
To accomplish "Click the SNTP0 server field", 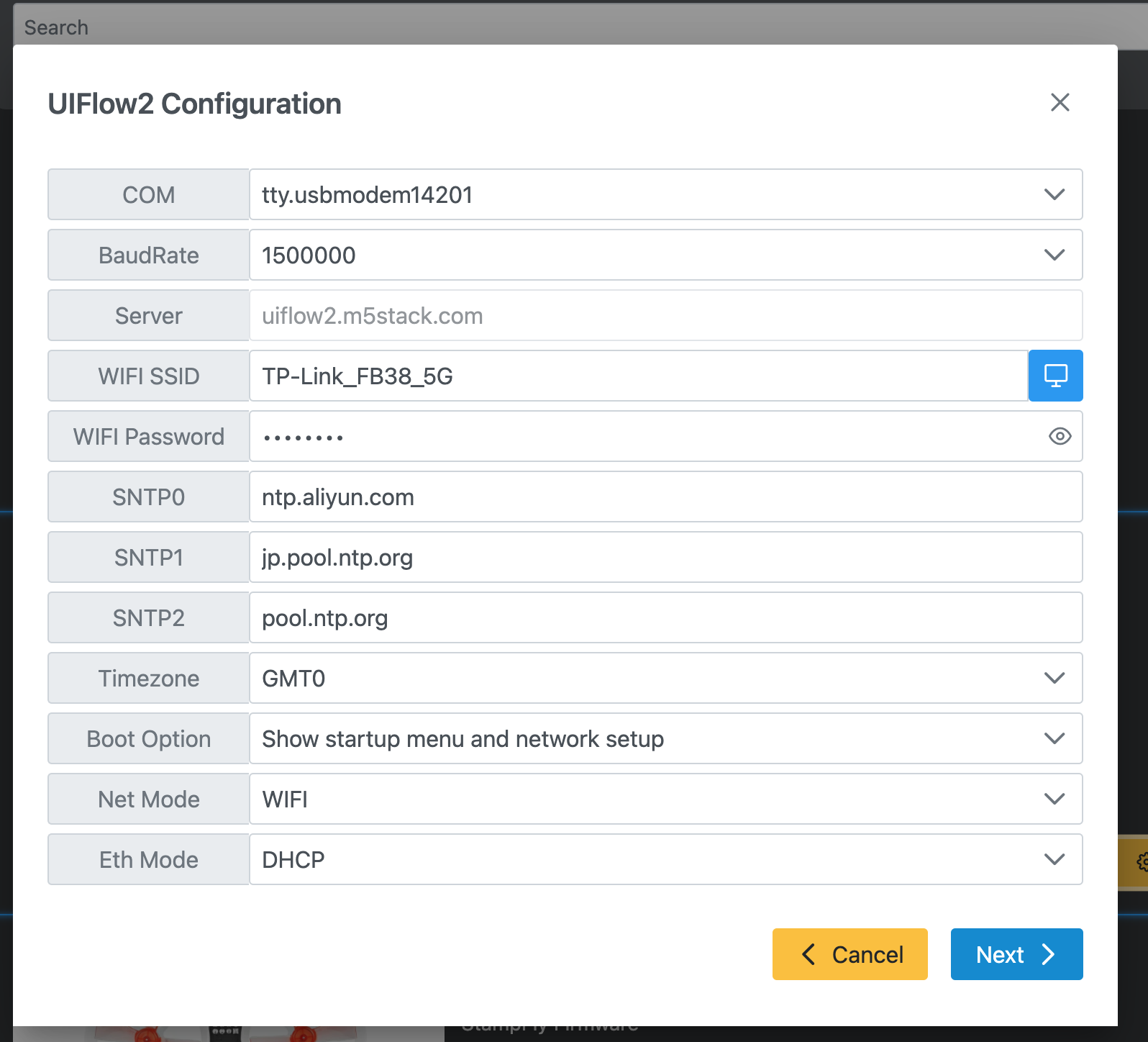I will (x=665, y=497).
